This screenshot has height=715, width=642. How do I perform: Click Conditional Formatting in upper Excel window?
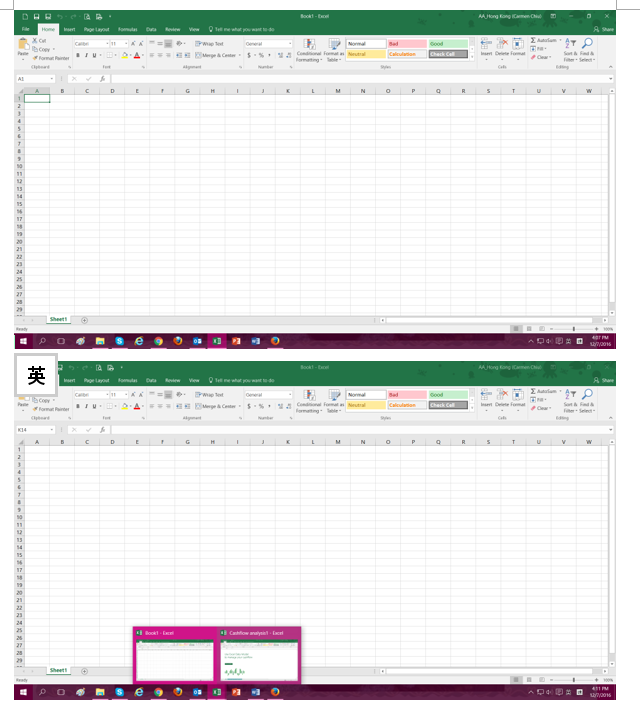pyautogui.click(x=309, y=50)
